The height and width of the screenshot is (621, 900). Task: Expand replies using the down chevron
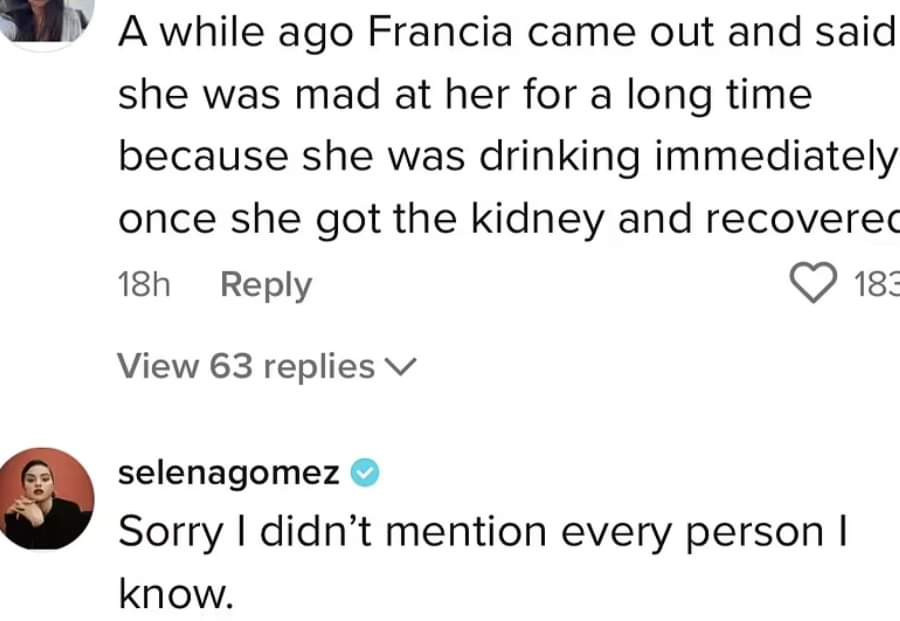(400, 367)
